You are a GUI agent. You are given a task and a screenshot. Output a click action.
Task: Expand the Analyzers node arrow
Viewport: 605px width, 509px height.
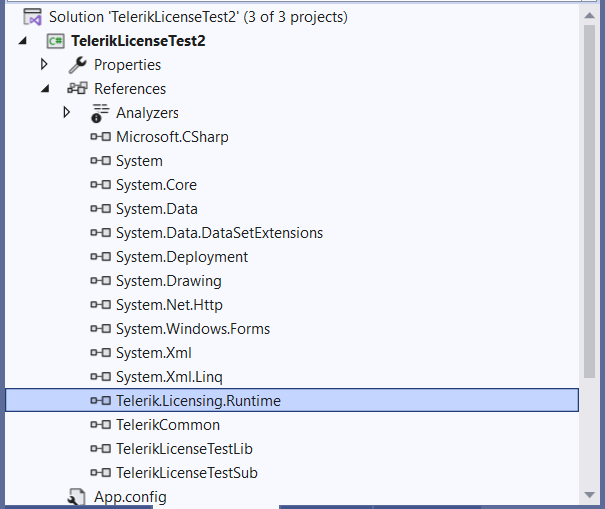(x=66, y=113)
